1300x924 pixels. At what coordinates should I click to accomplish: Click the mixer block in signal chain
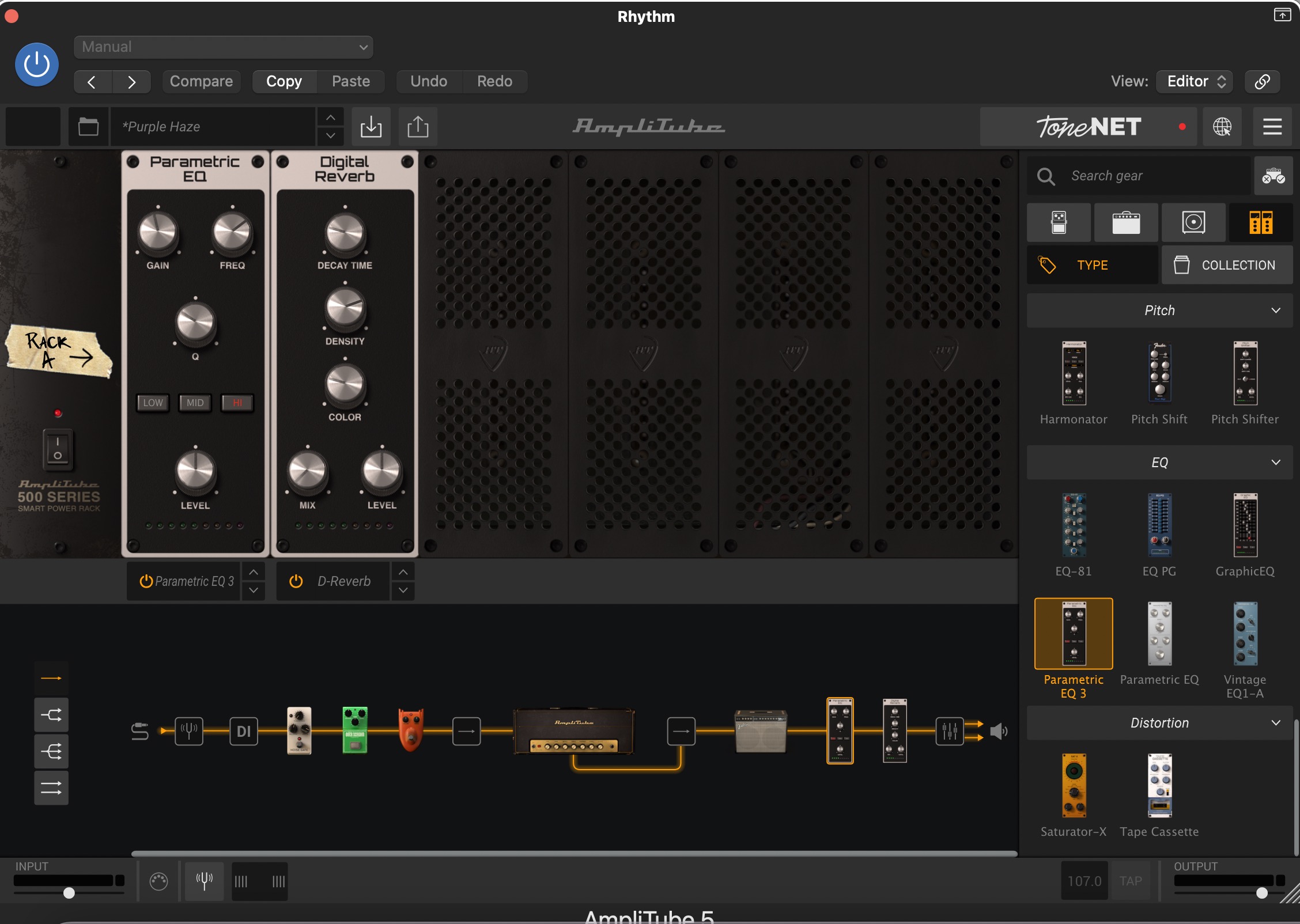tap(950, 731)
